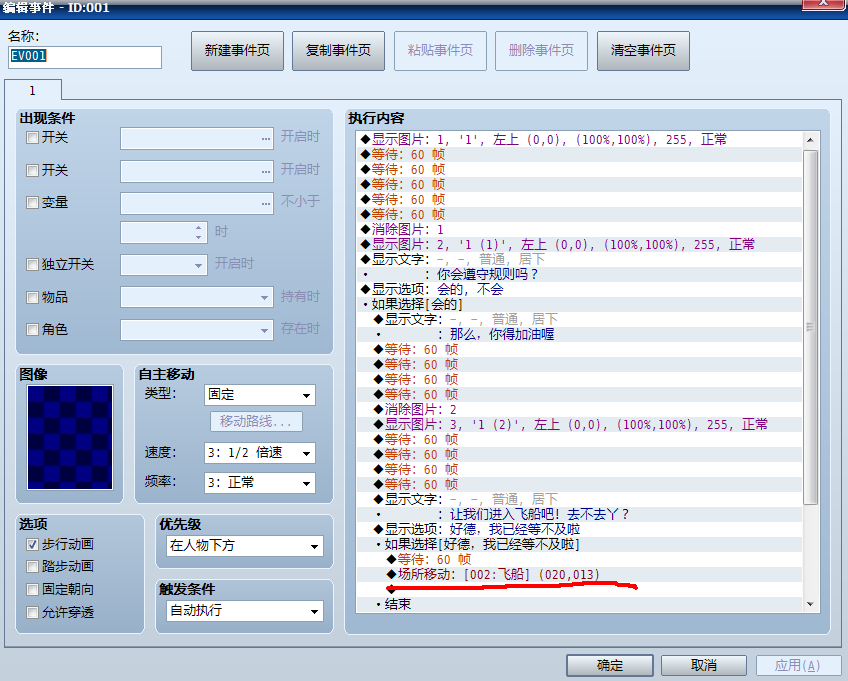This screenshot has width=848, height=681.
Task: Cancel with the 取消 button
Action: click(x=704, y=665)
